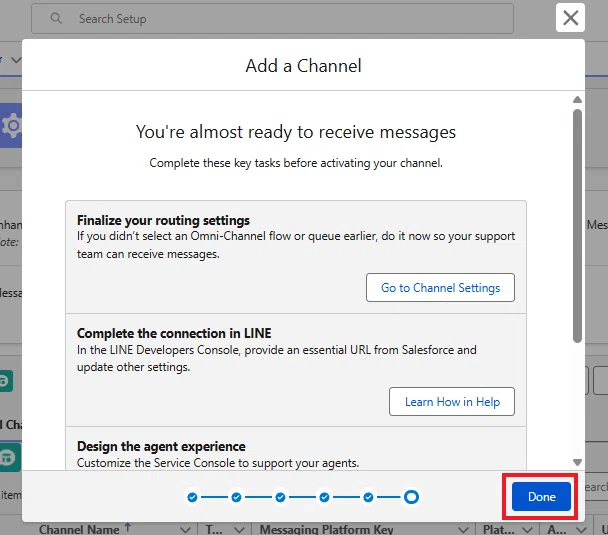Select the third progress step indicator

click(x=280, y=497)
